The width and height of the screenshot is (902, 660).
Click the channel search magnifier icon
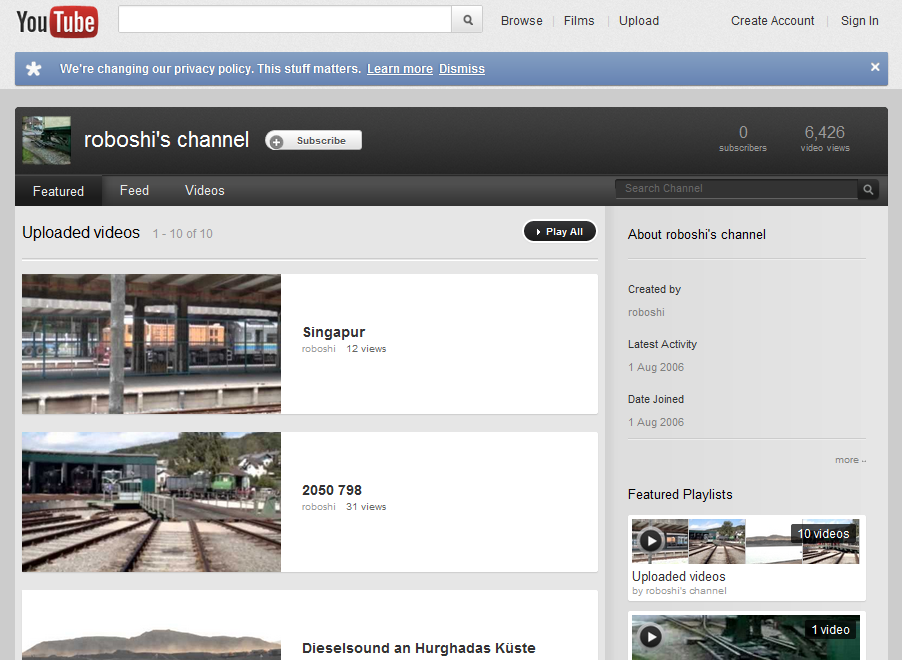(x=868, y=189)
